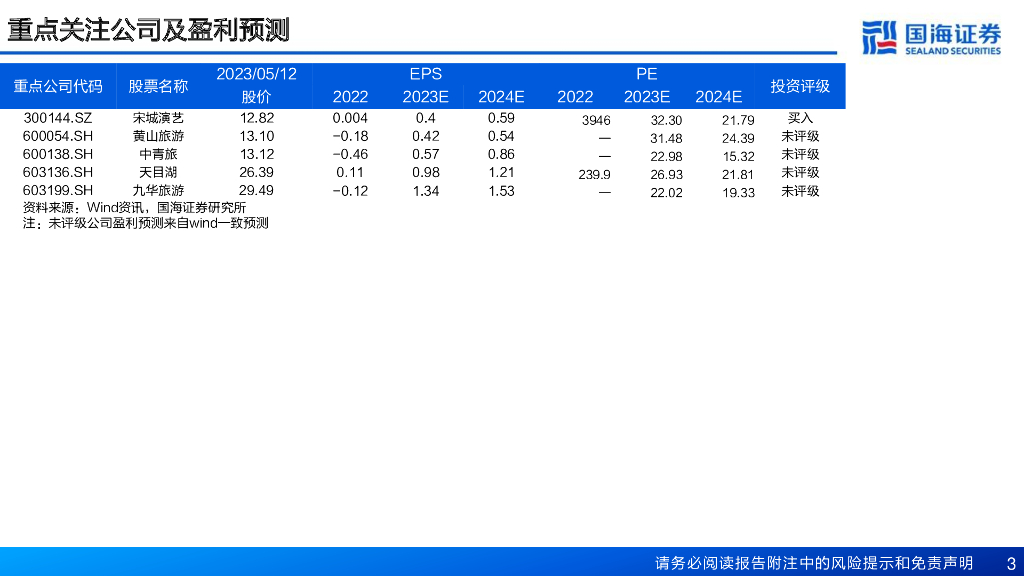Click EPS value 0.11
This screenshot has width=1024, height=576.
(x=350, y=172)
